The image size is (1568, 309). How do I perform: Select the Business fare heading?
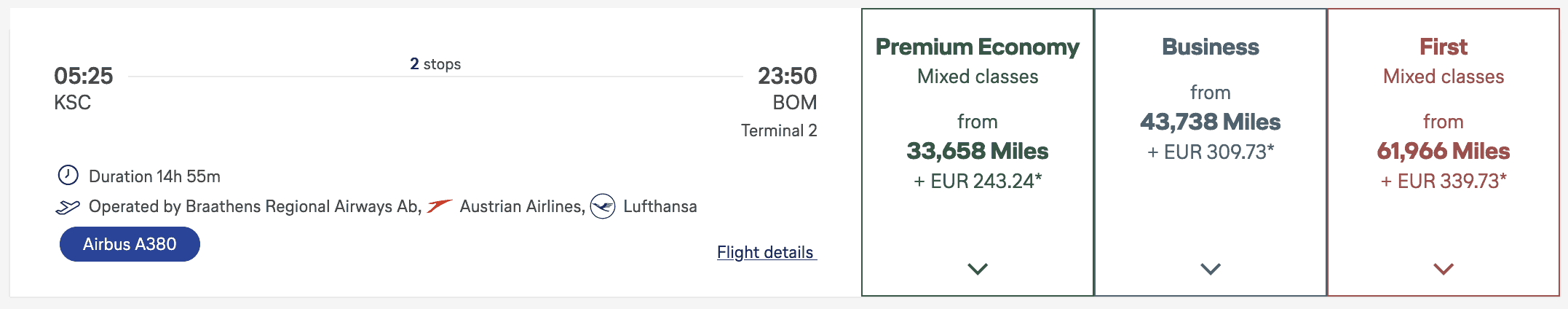click(1211, 47)
